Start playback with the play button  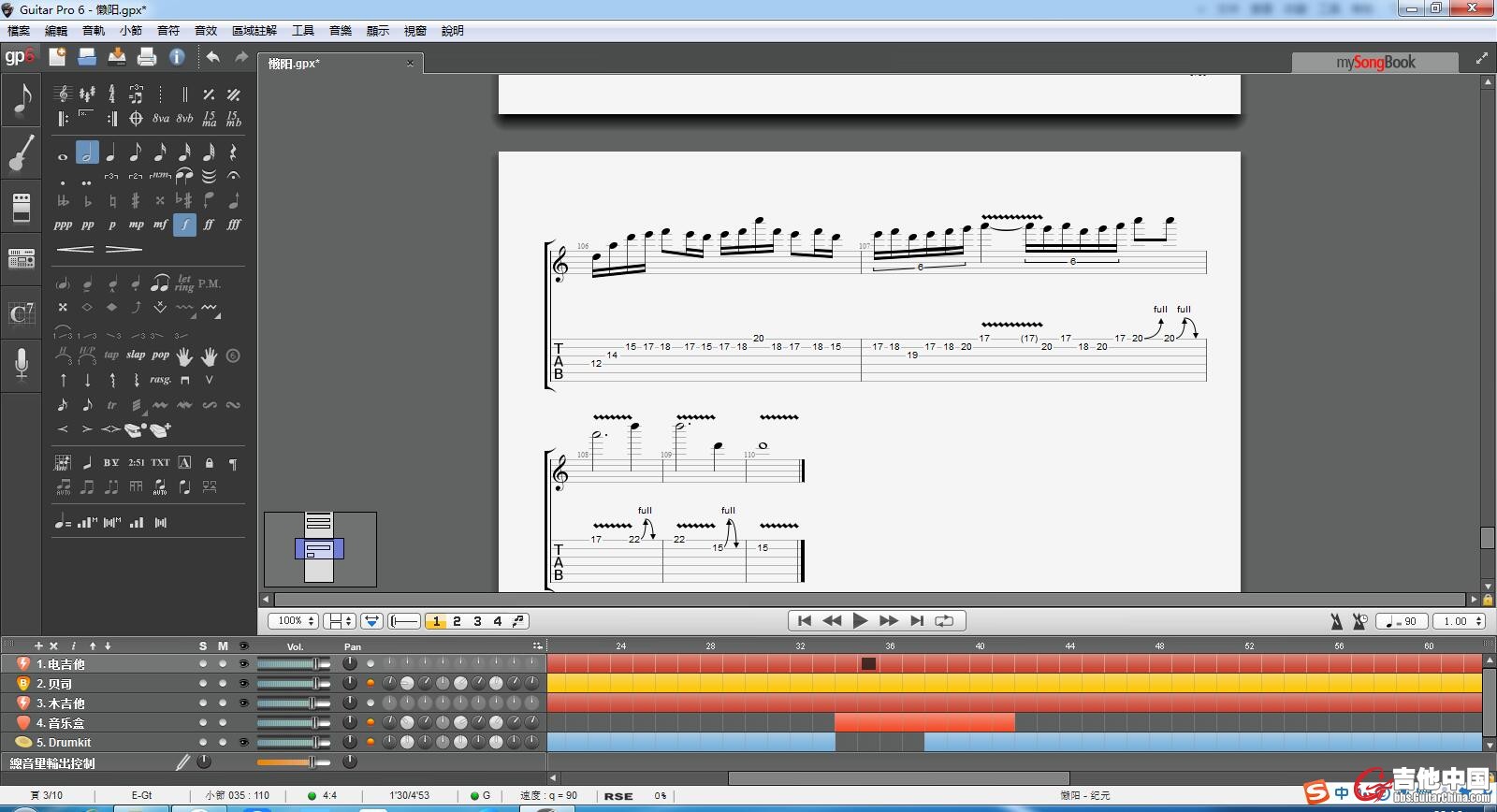tap(861, 620)
